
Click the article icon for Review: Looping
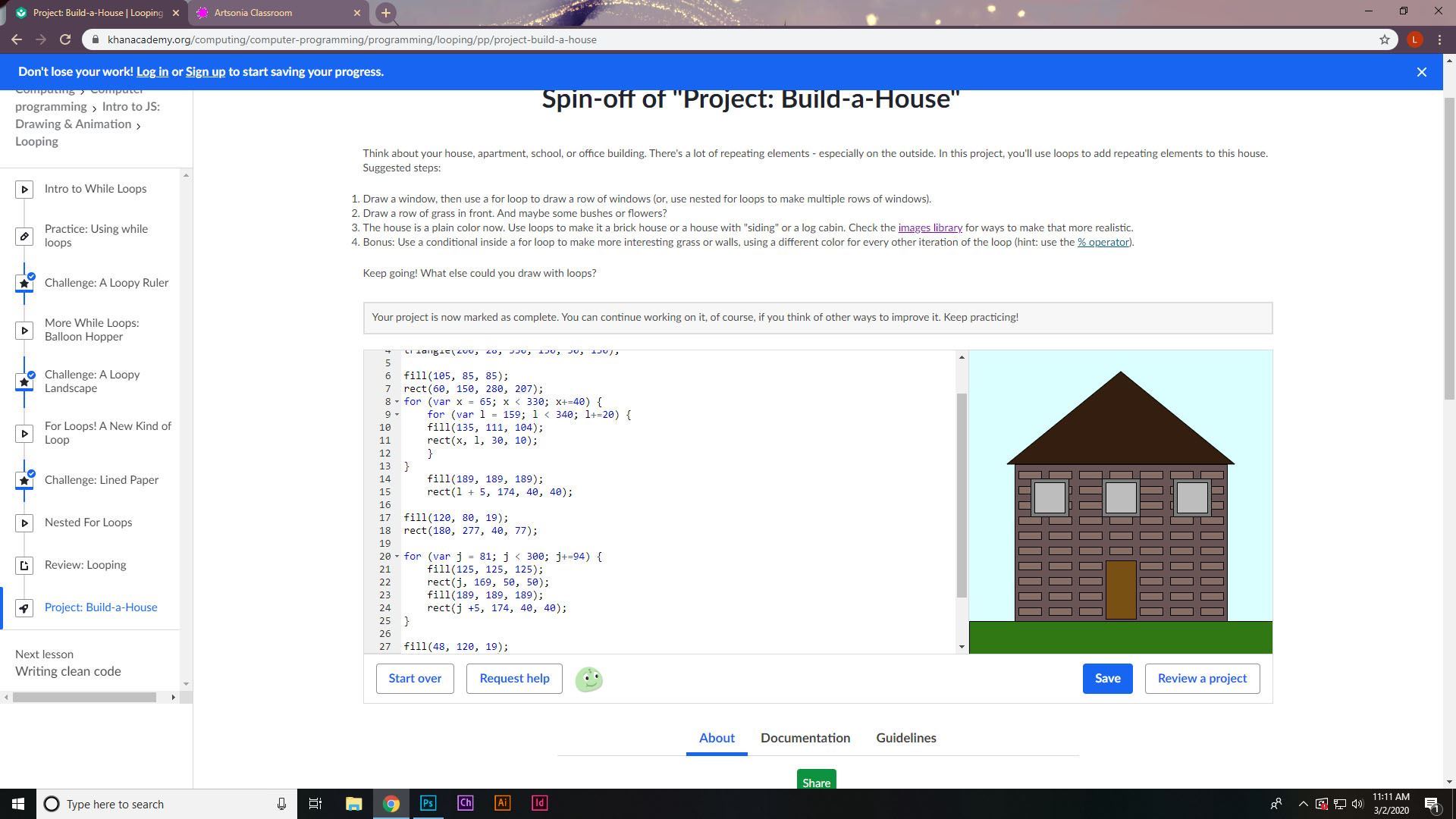[x=24, y=566]
